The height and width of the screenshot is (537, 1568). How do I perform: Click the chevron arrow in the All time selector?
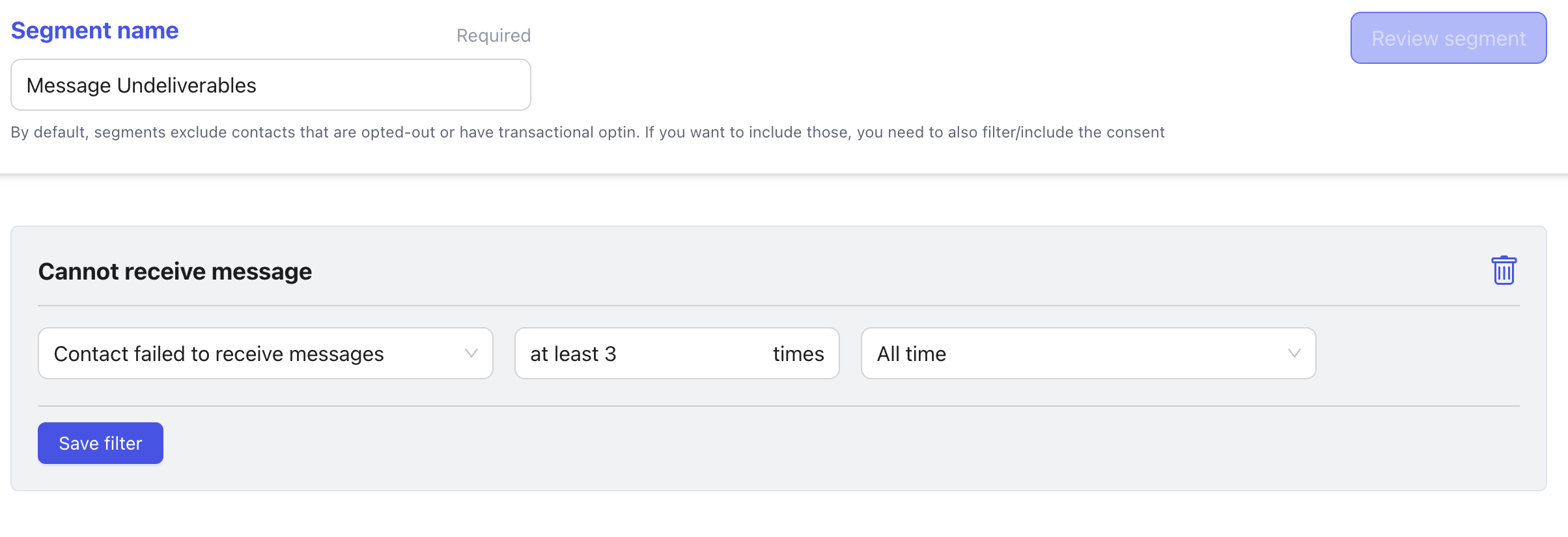1294,353
